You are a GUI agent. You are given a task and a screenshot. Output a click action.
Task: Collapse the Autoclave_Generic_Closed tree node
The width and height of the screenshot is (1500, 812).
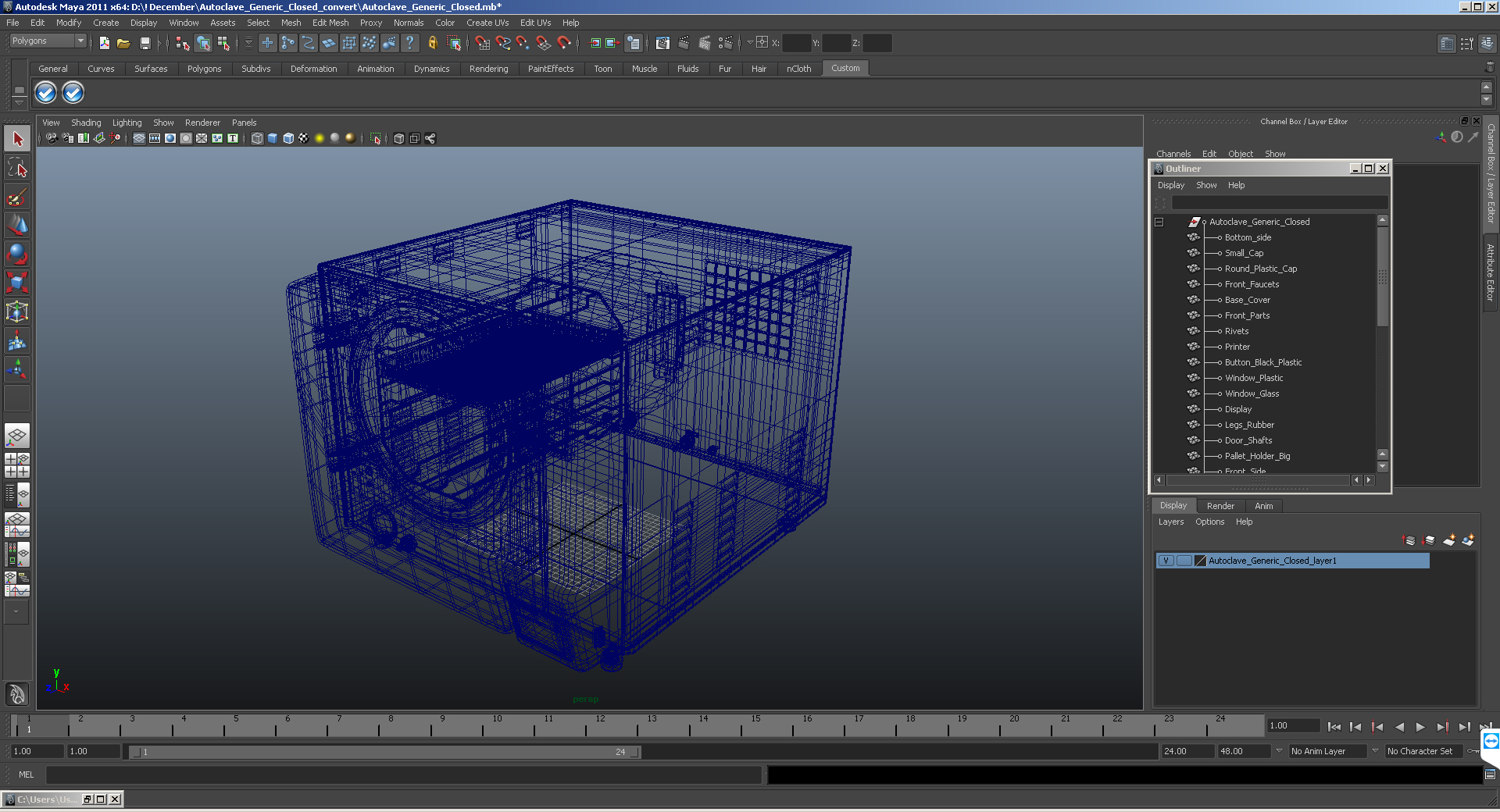point(1159,222)
